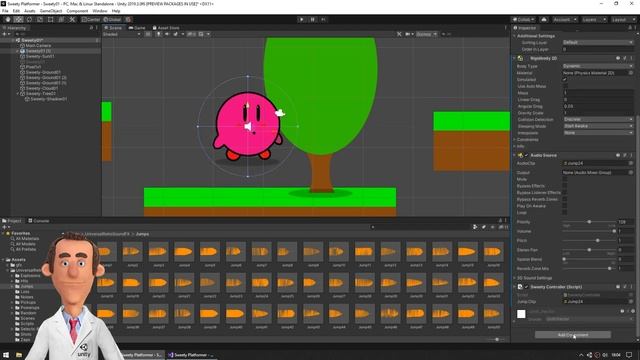Open AudioClip object picker circle
640x360 pixels.
[631, 163]
